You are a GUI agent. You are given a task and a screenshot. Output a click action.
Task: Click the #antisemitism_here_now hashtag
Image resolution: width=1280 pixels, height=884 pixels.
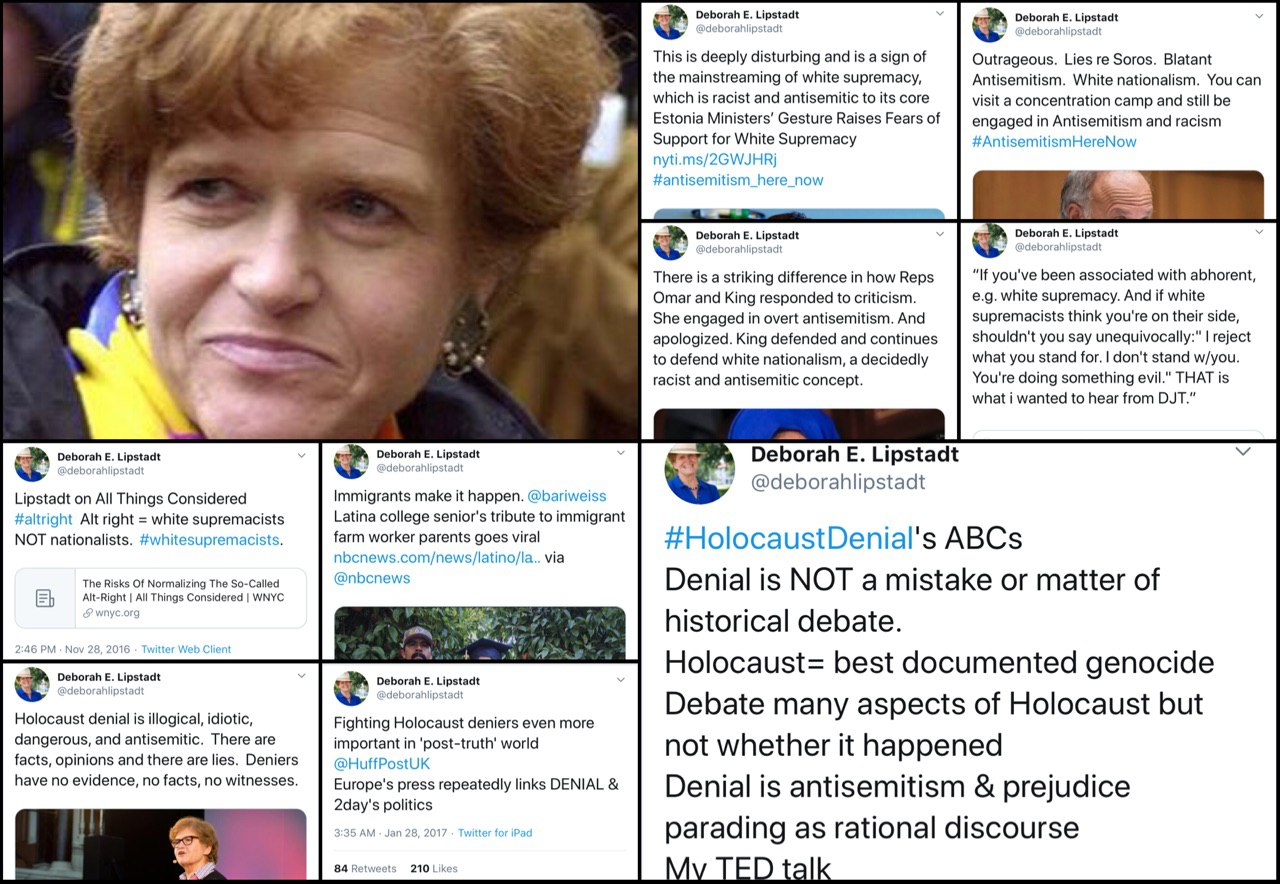(738, 180)
